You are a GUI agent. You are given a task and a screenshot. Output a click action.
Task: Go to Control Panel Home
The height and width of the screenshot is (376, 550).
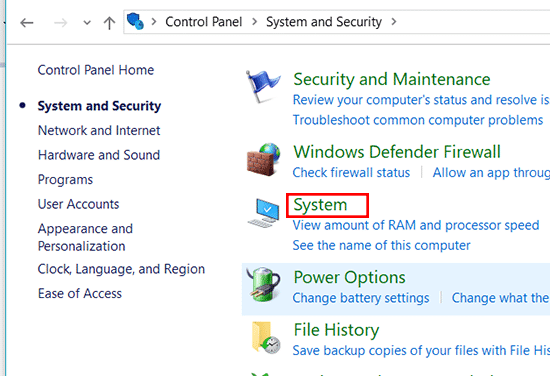click(96, 70)
